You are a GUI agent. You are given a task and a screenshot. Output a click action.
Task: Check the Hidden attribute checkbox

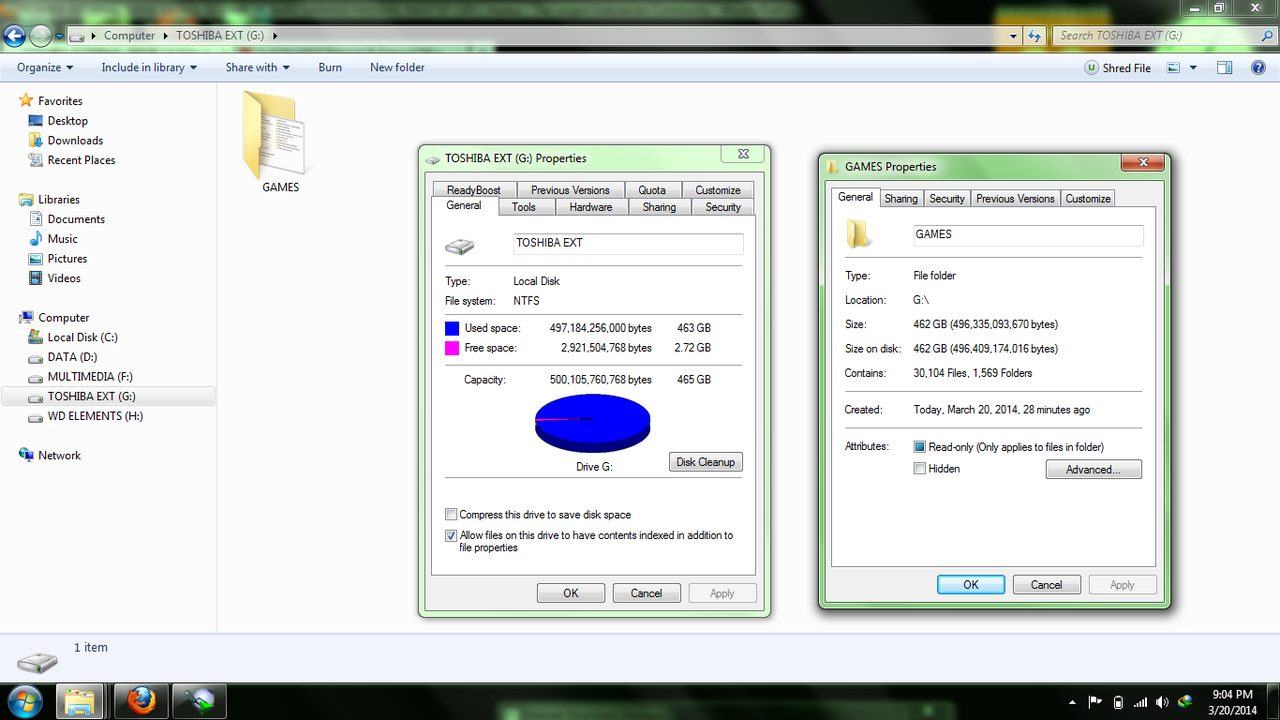(x=920, y=469)
